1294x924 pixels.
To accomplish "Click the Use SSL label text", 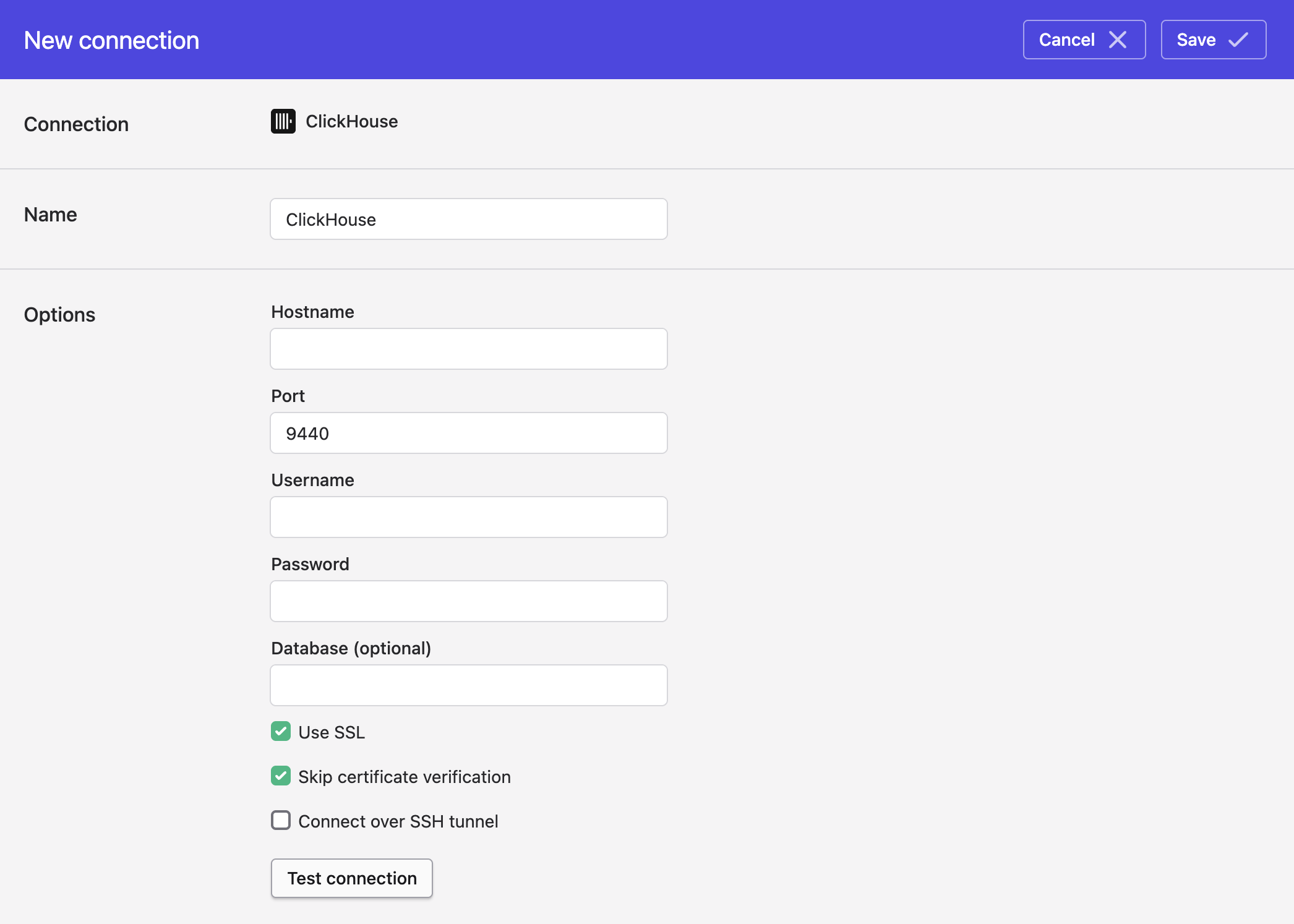I will (x=332, y=732).
